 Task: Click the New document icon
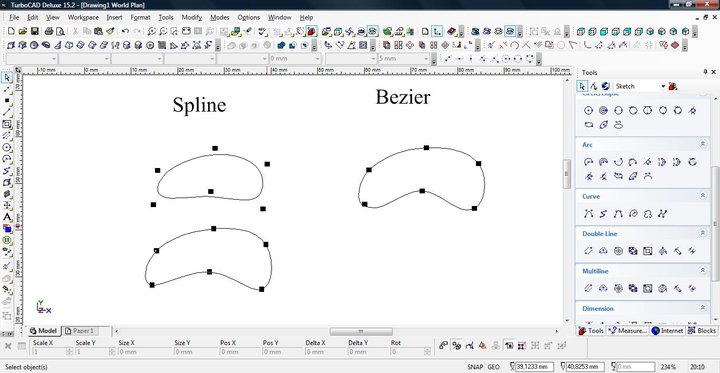(x=11, y=31)
